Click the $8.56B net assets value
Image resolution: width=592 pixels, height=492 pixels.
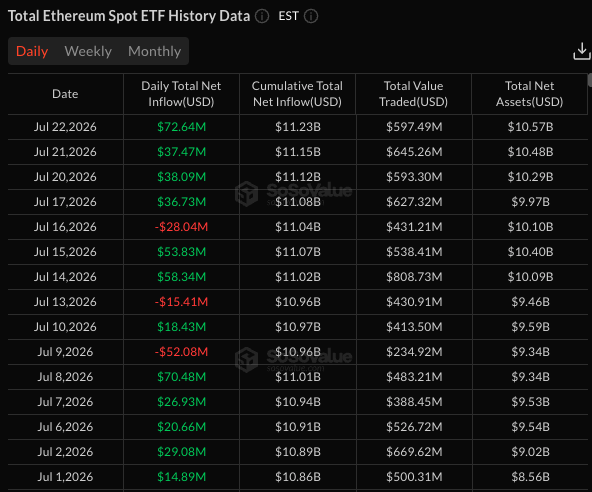click(530, 477)
